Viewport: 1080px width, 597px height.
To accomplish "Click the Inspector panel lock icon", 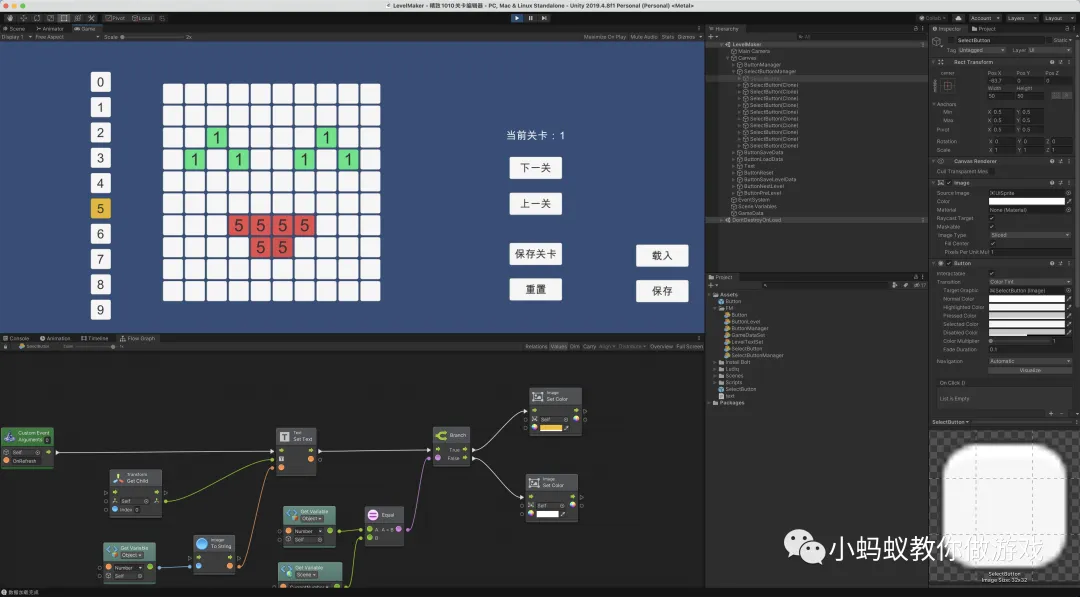I will click(x=1066, y=29).
